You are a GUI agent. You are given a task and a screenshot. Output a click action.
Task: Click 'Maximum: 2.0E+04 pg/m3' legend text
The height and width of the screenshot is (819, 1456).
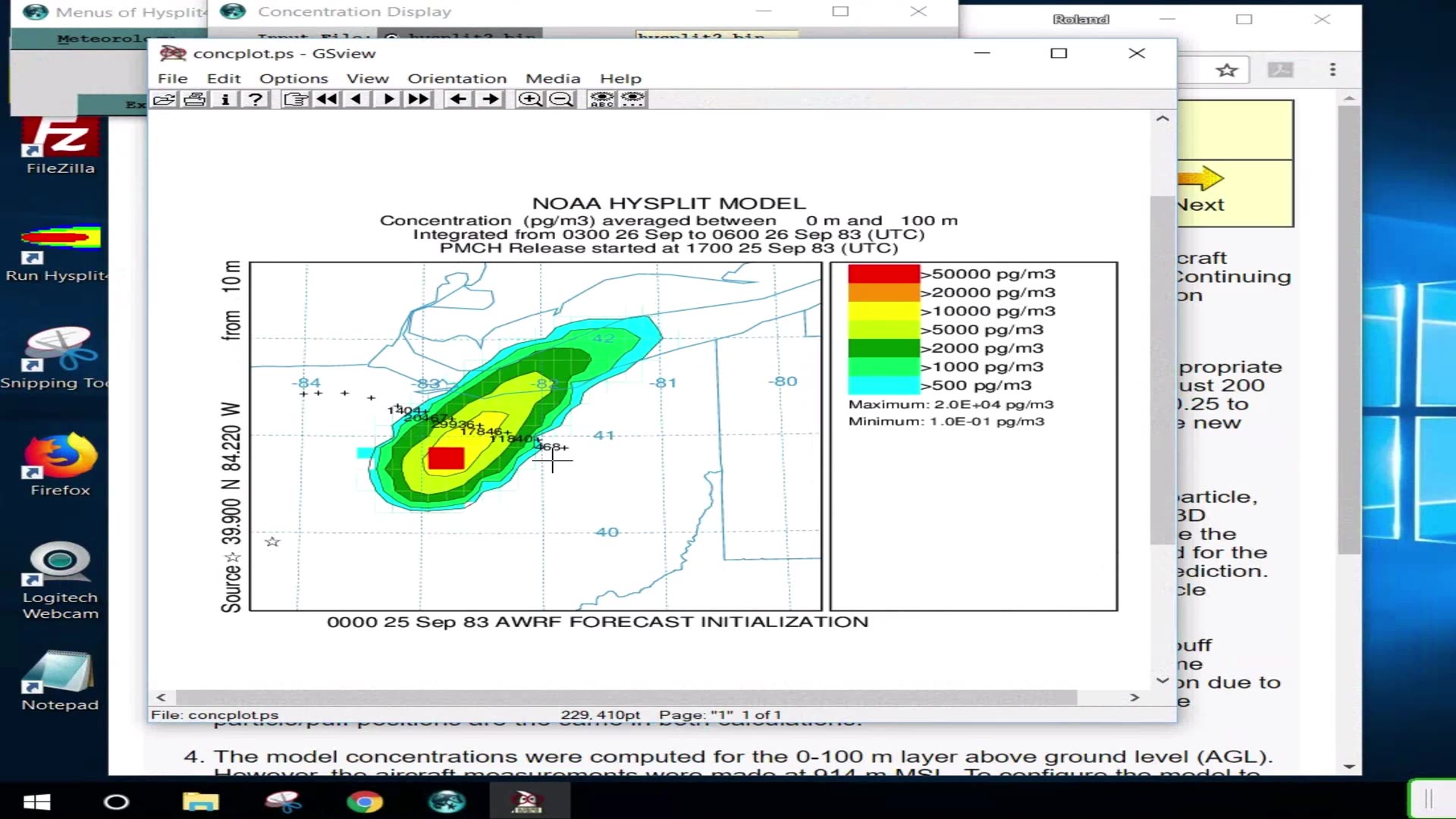pyautogui.click(x=951, y=404)
